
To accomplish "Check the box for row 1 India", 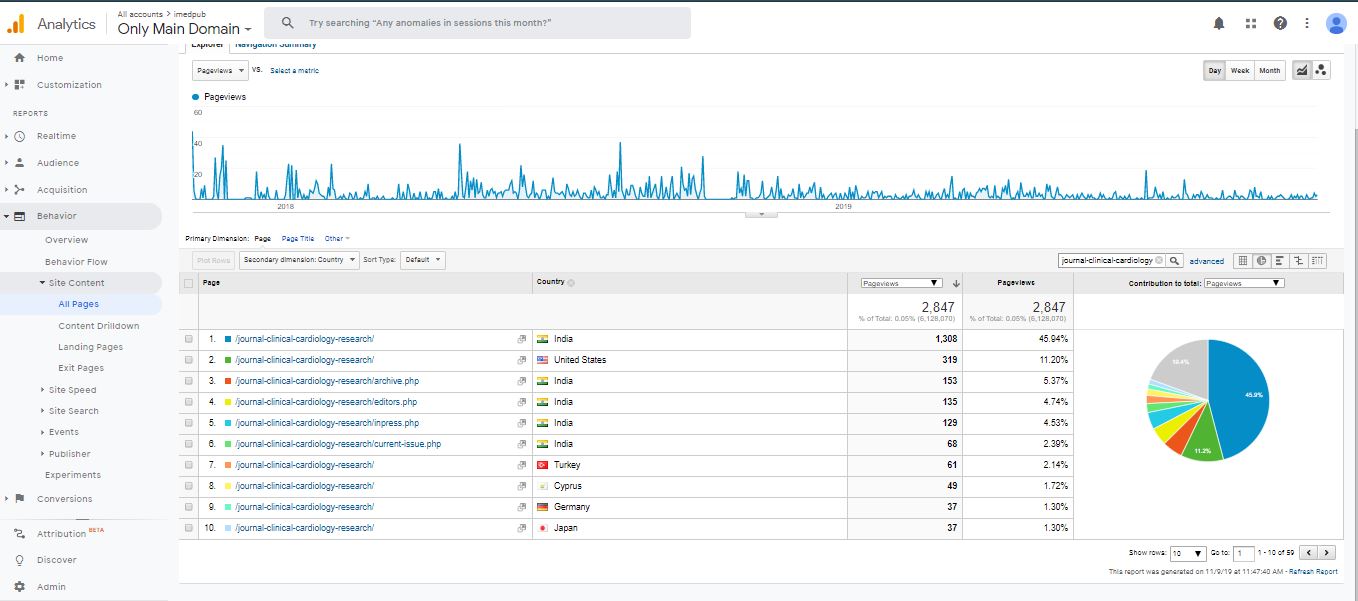I will tap(189, 339).
